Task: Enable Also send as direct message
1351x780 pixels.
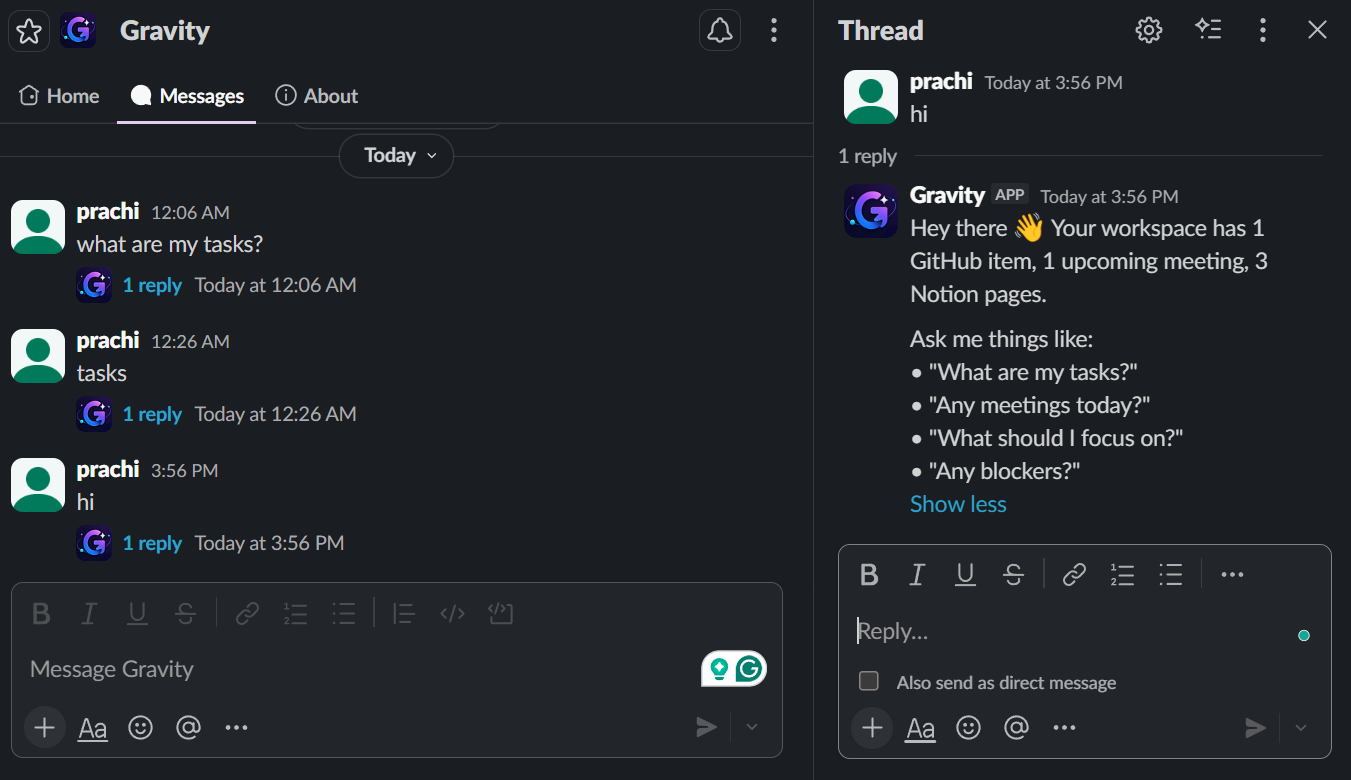Action: [x=869, y=681]
